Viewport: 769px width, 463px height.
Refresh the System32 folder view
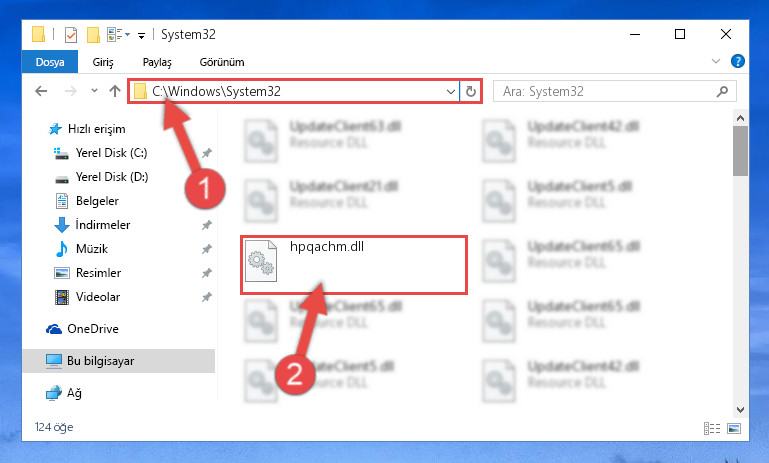[x=471, y=92]
